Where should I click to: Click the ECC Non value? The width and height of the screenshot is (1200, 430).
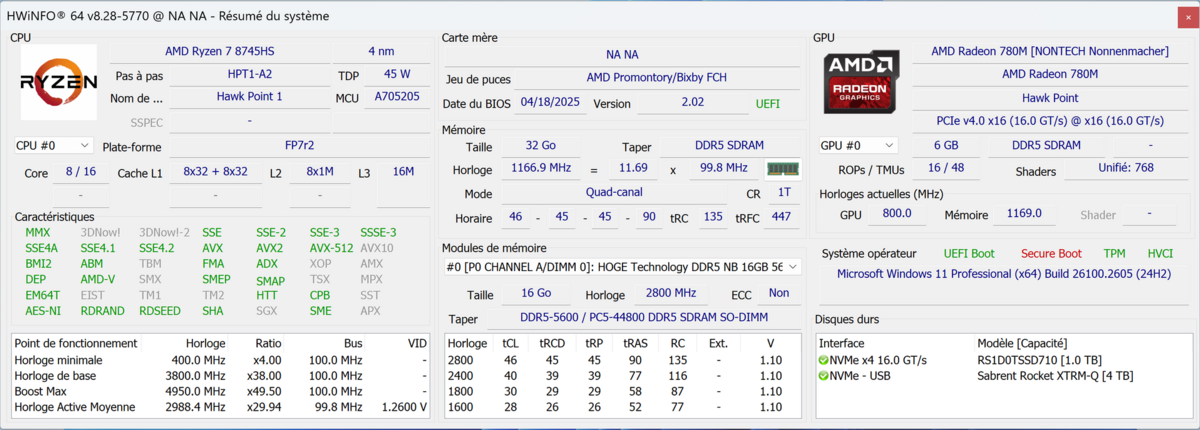pos(778,294)
